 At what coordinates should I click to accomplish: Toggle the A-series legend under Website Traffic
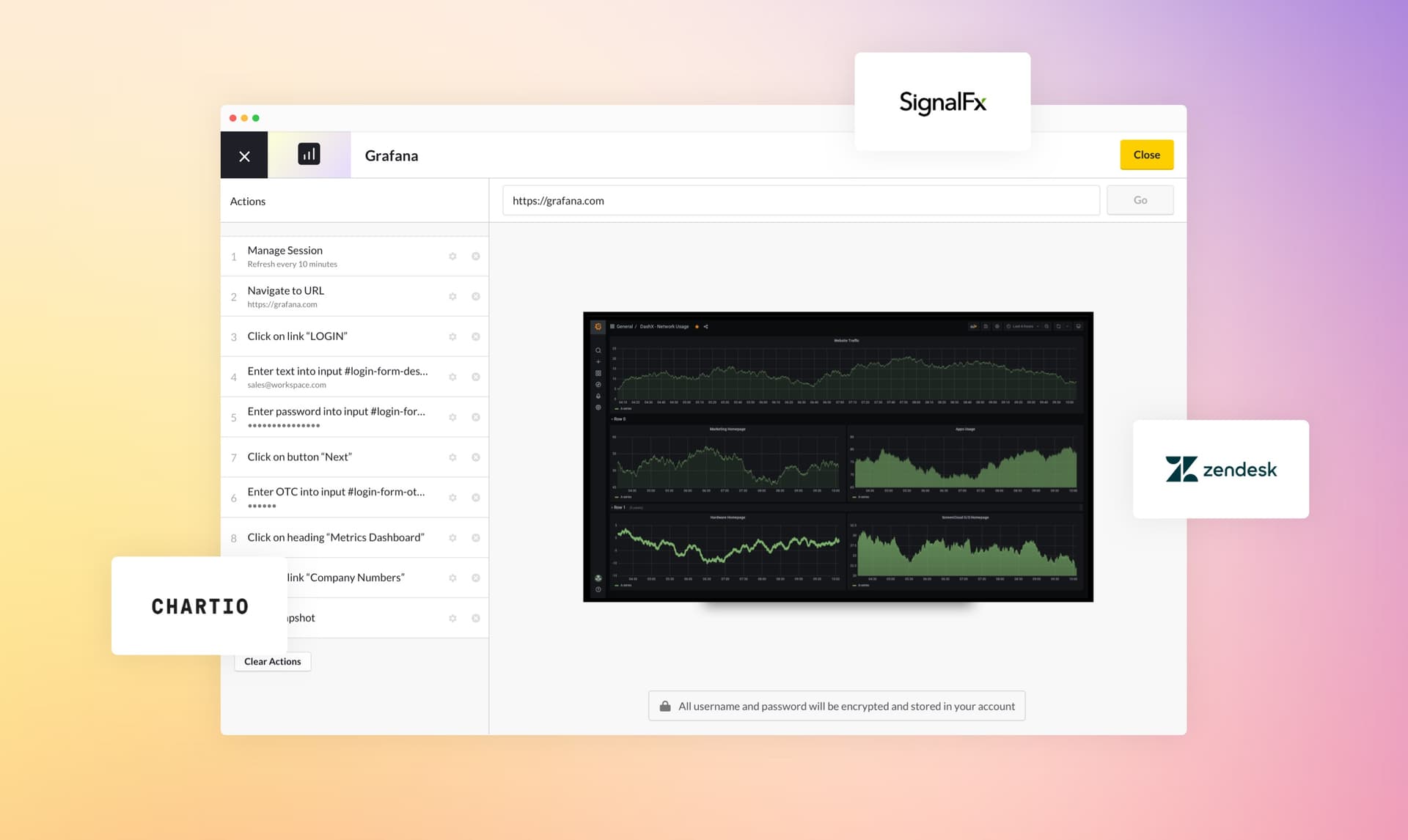click(621, 408)
